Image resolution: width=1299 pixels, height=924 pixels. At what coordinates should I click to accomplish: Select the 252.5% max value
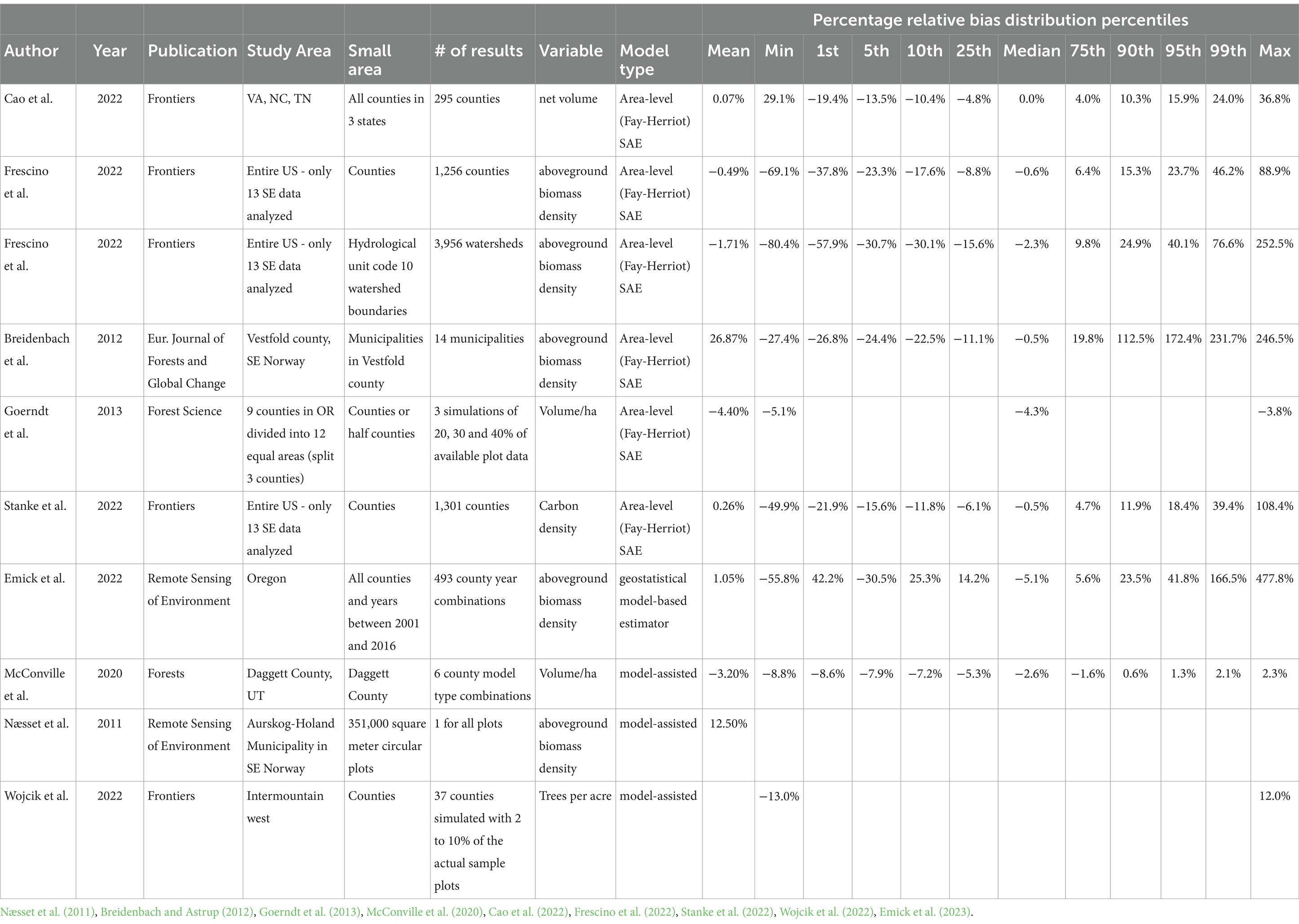click(1275, 243)
